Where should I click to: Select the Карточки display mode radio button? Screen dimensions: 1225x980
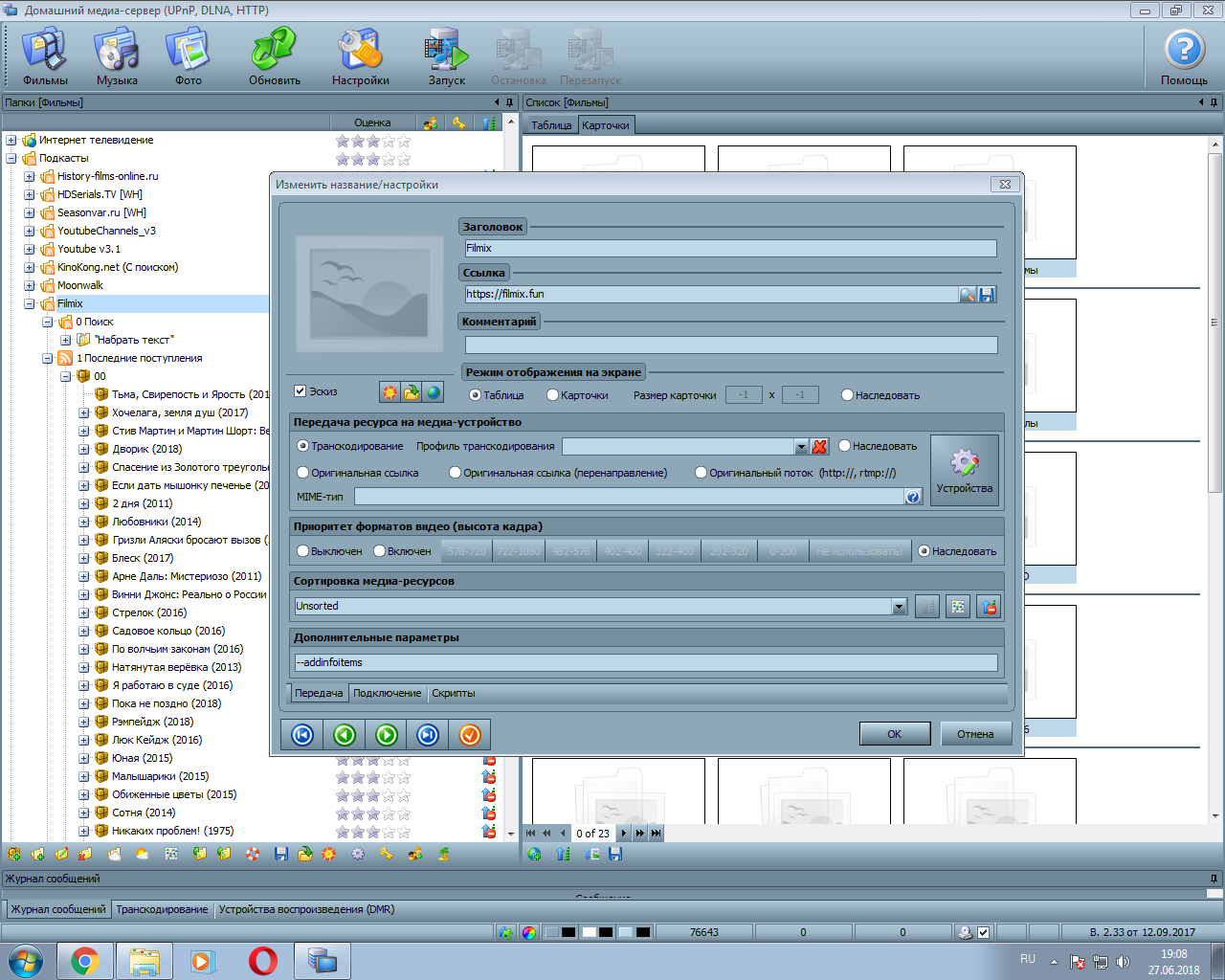(x=552, y=395)
